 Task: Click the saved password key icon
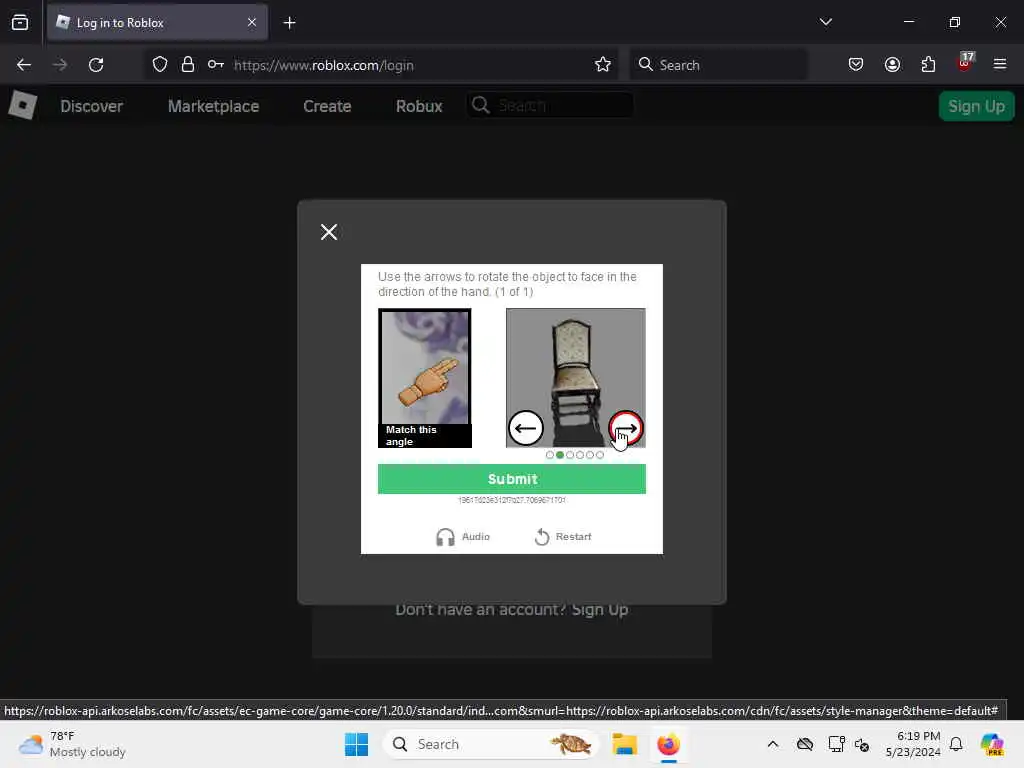tap(216, 65)
